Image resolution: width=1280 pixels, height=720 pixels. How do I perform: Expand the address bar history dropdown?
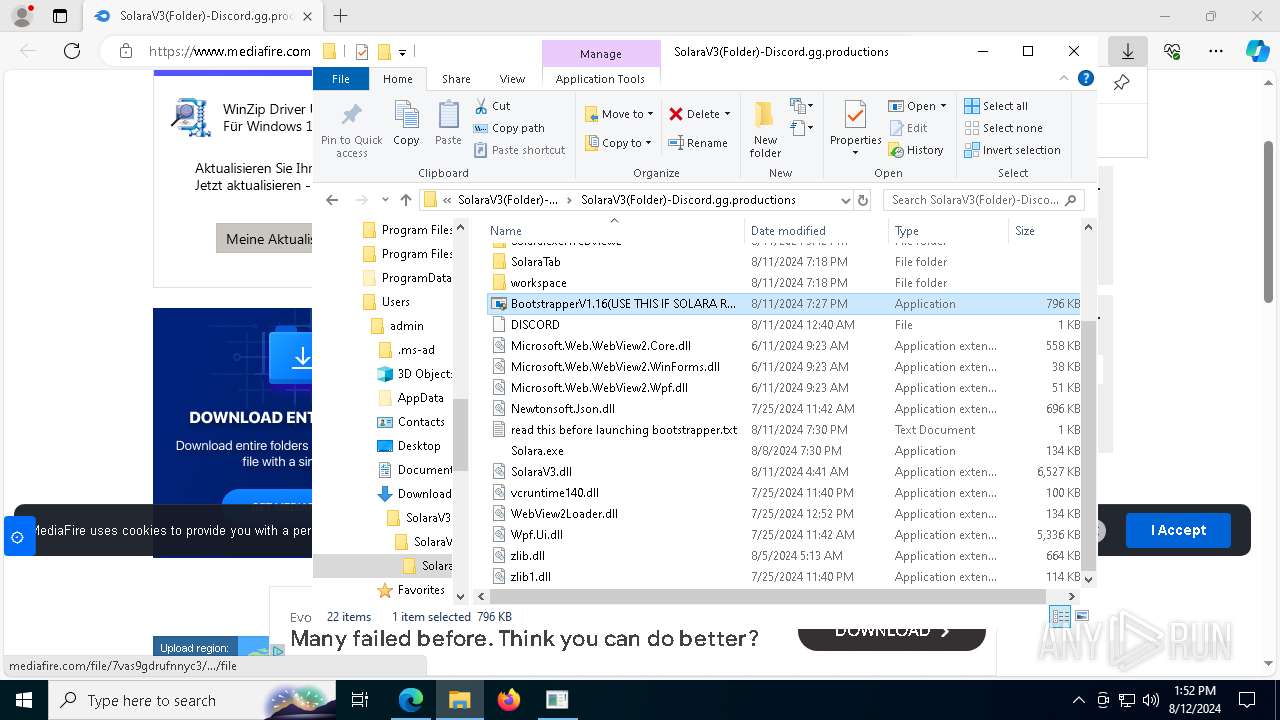(845, 200)
